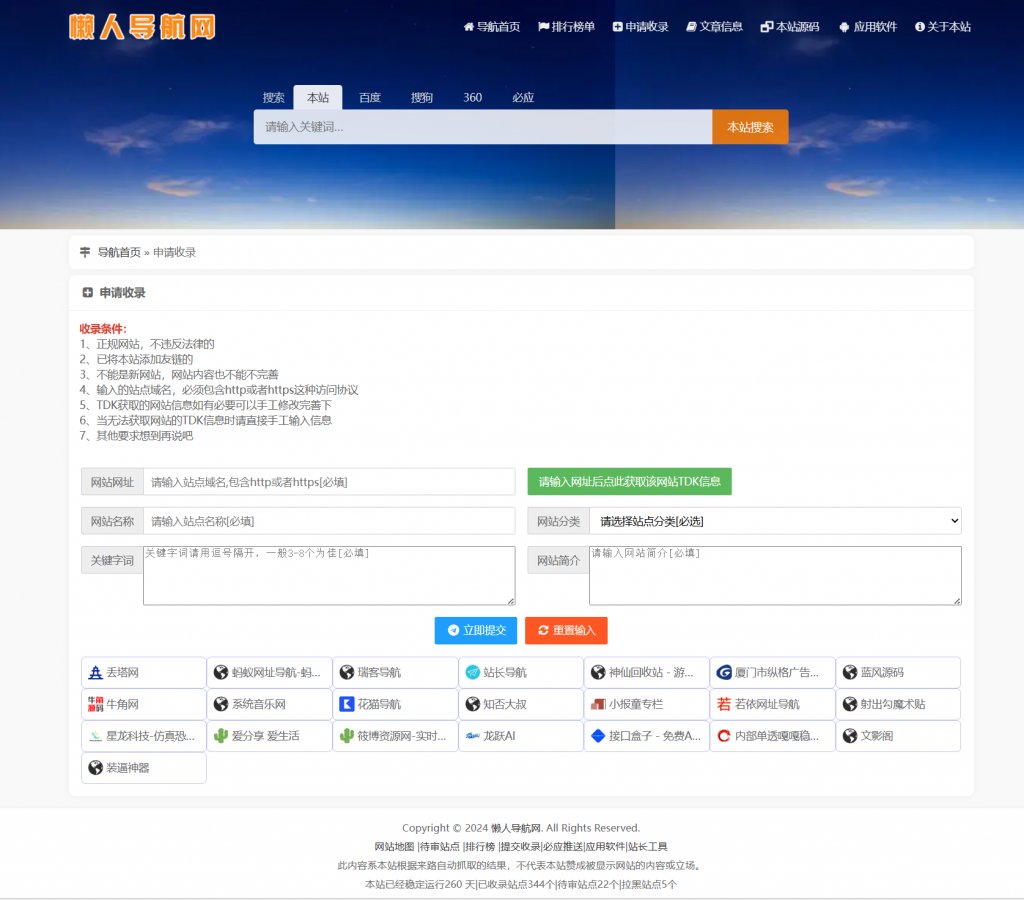Screen dimensions: 1024x900
Task: Click the 网站网址 URL input field
Action: (329, 481)
